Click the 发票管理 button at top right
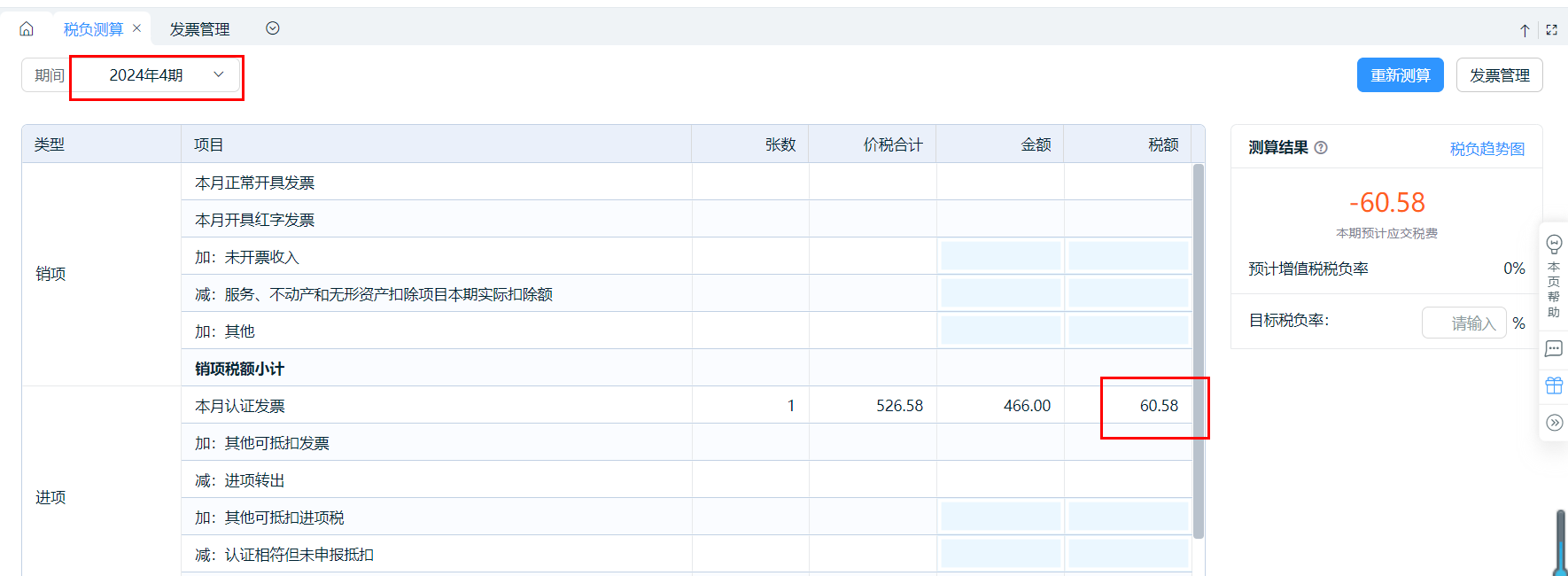 coord(1499,75)
